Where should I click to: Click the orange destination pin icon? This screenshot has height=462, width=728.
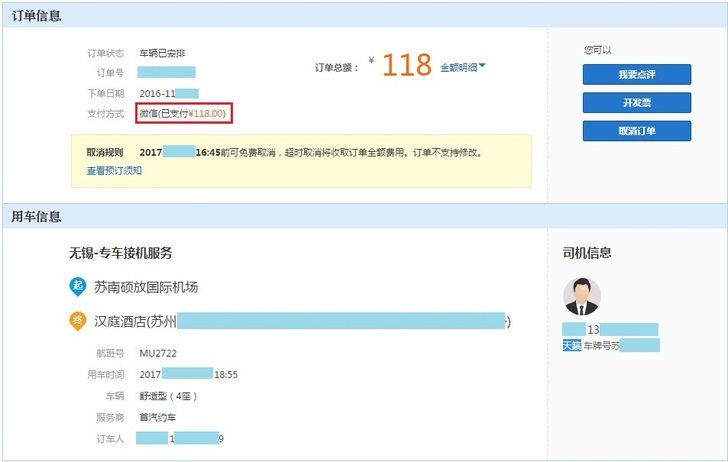tap(77, 321)
